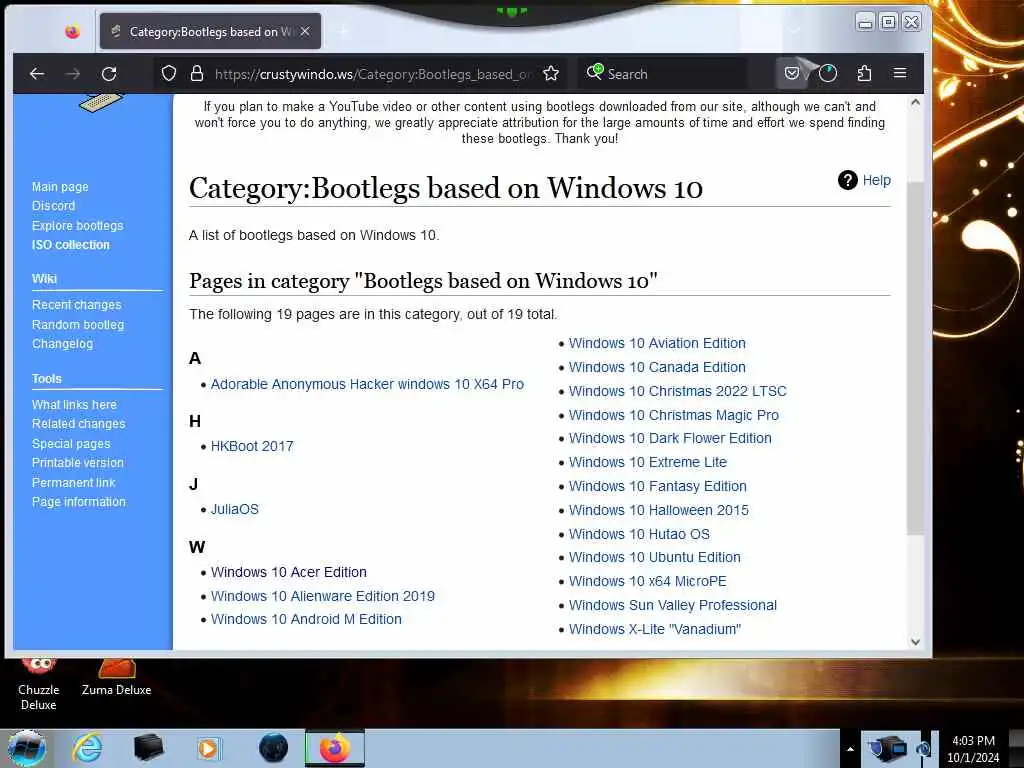Open Windows 10 Christmas Magic Pro

pos(674,415)
